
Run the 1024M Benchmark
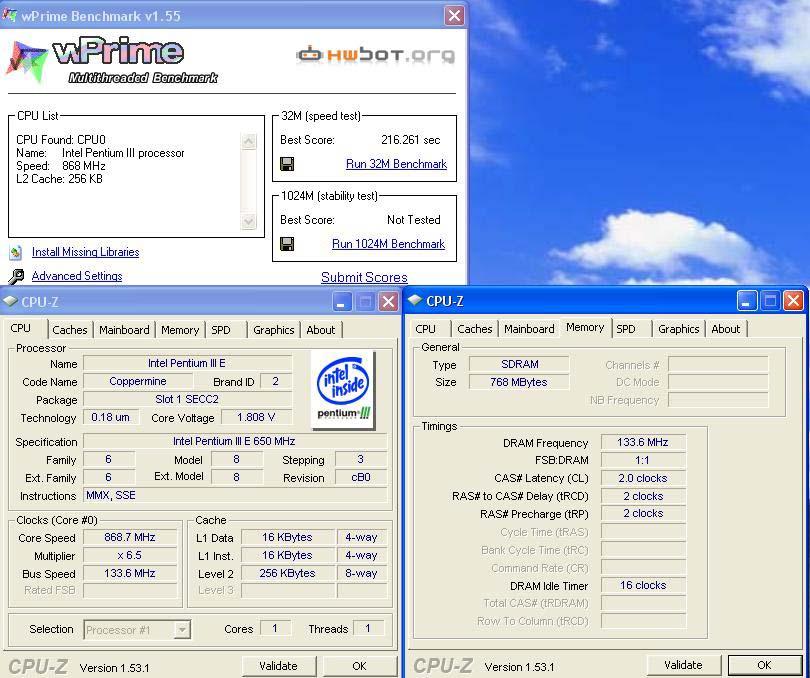388,244
